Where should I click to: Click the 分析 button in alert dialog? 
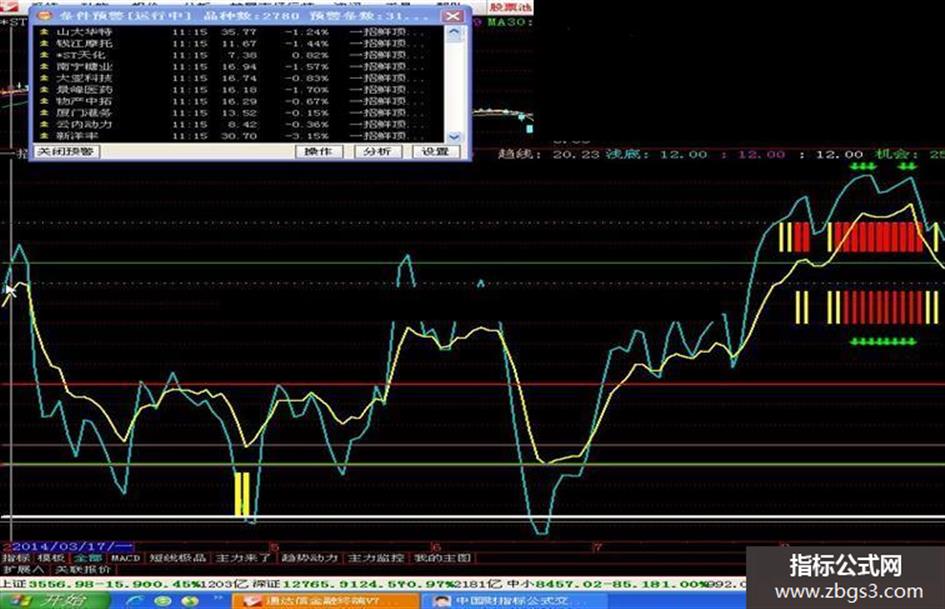click(x=377, y=151)
